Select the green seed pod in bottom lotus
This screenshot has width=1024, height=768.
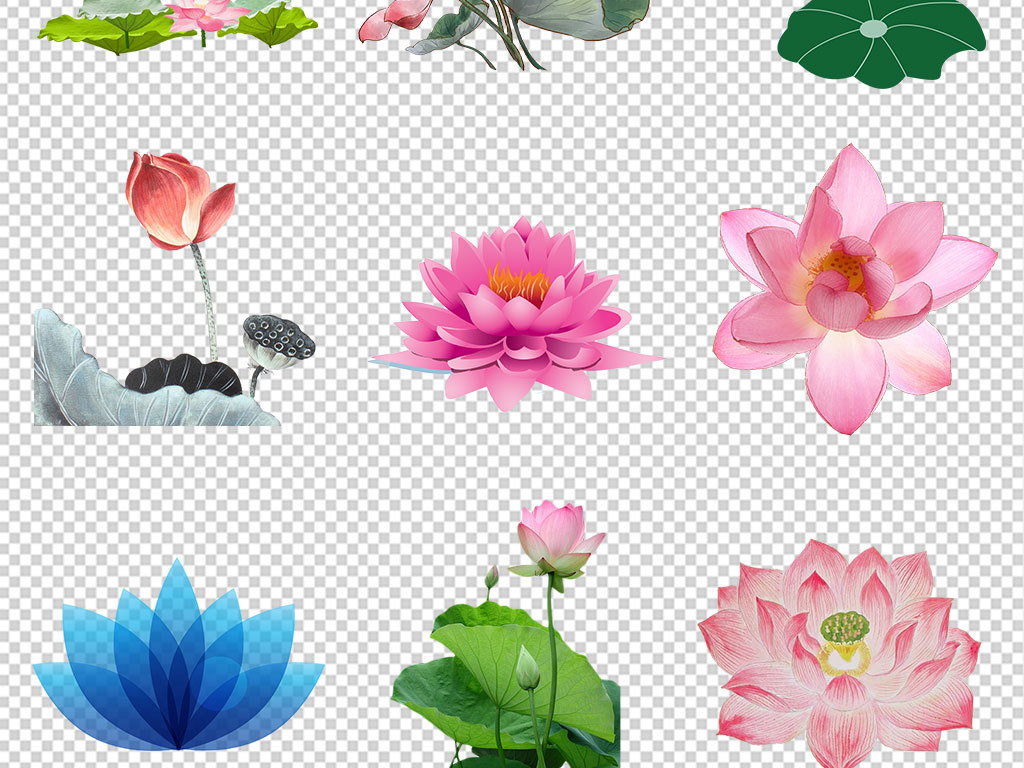(846, 627)
